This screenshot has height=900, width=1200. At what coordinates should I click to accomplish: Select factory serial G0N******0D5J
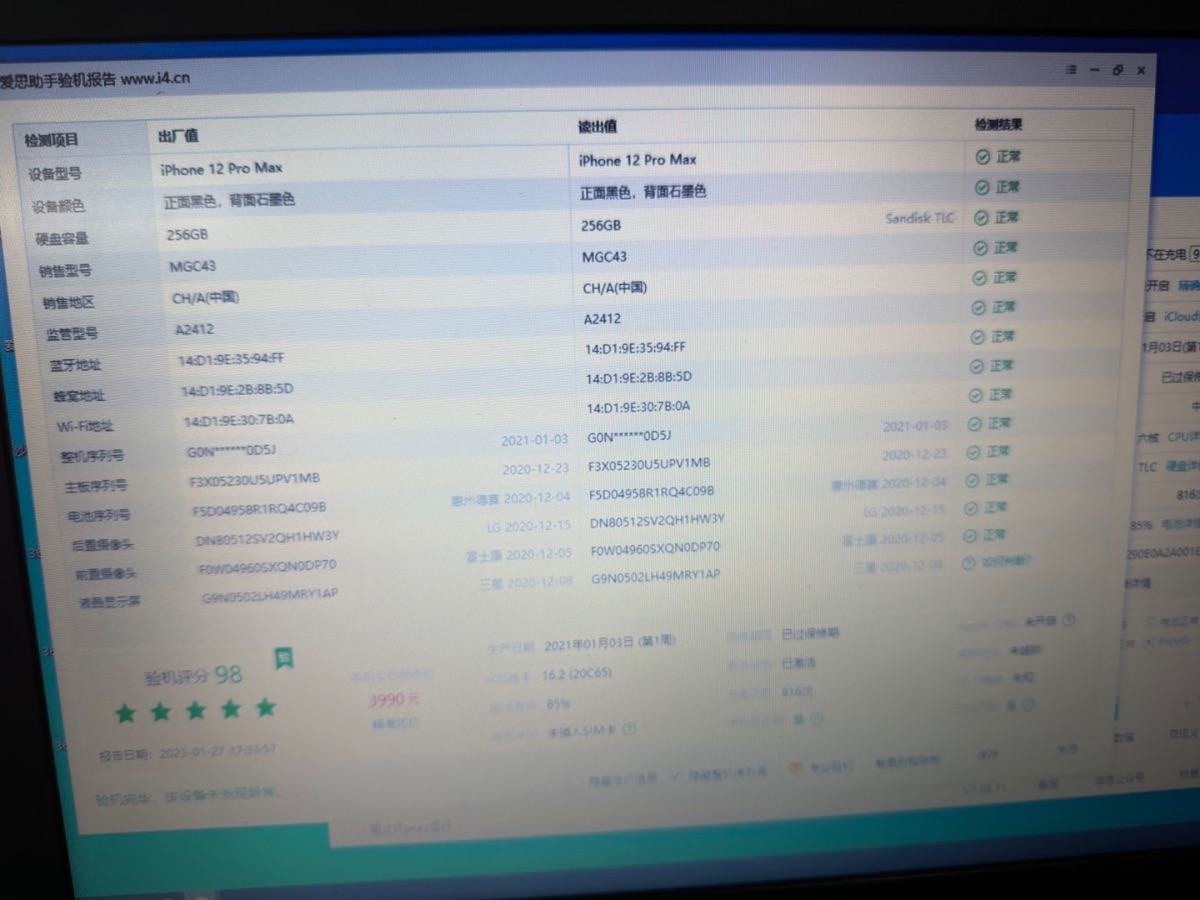pyautogui.click(x=233, y=451)
